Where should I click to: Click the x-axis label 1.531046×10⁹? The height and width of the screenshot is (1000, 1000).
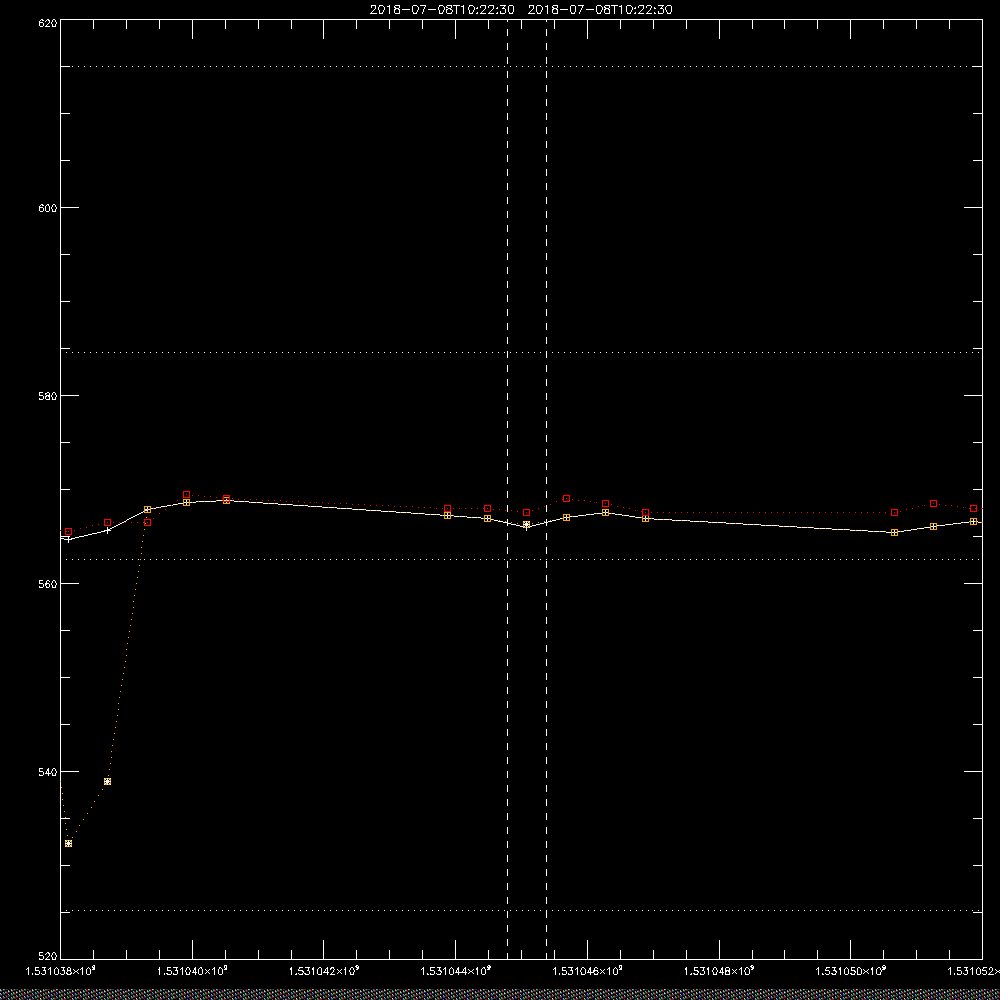(587, 971)
